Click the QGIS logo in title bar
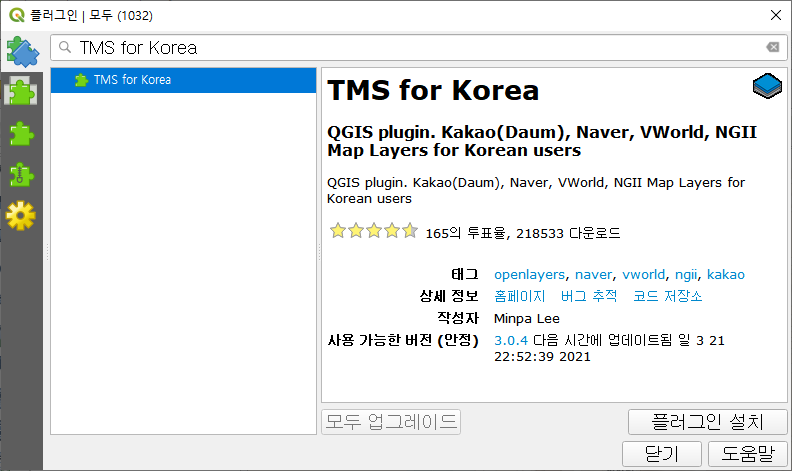792x471 pixels. 17,15
